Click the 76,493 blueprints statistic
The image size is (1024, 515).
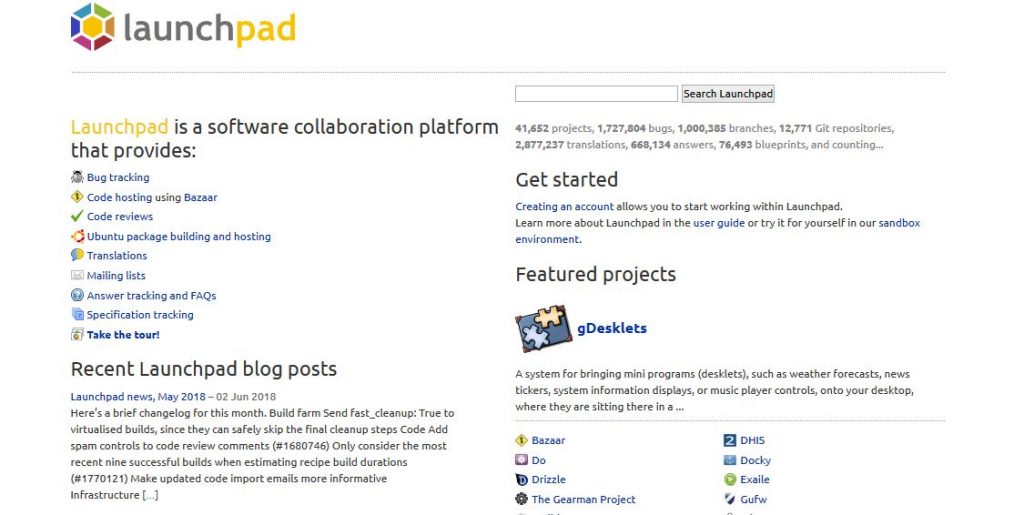(x=761, y=145)
